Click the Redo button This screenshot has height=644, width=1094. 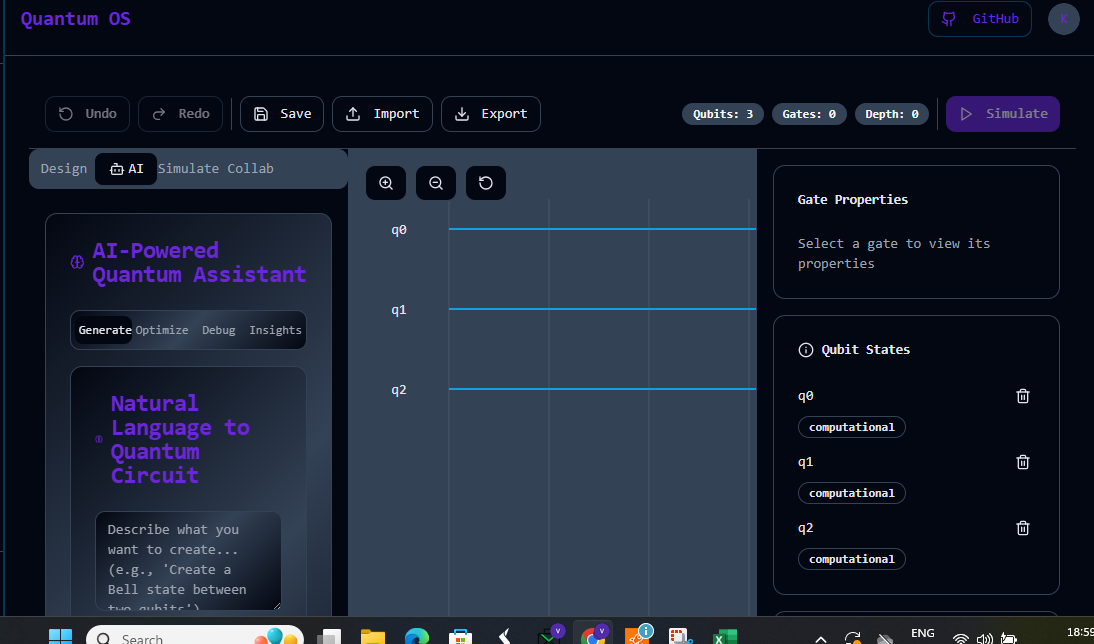pyautogui.click(x=180, y=114)
